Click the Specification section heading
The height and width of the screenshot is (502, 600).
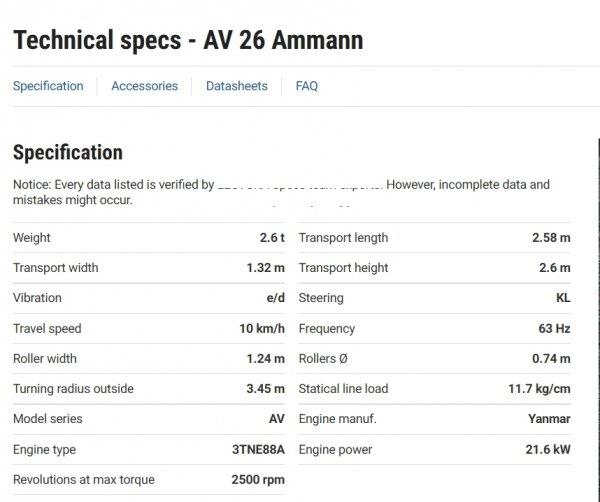click(x=67, y=153)
